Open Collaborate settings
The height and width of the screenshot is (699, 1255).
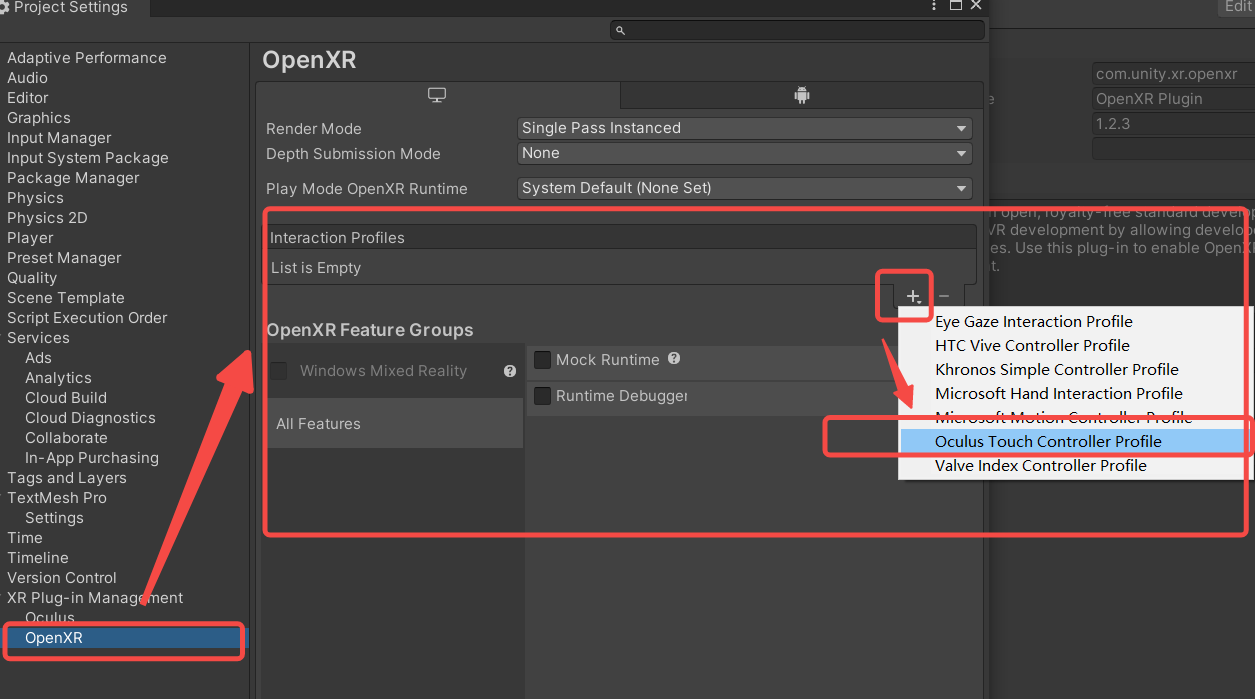point(66,438)
